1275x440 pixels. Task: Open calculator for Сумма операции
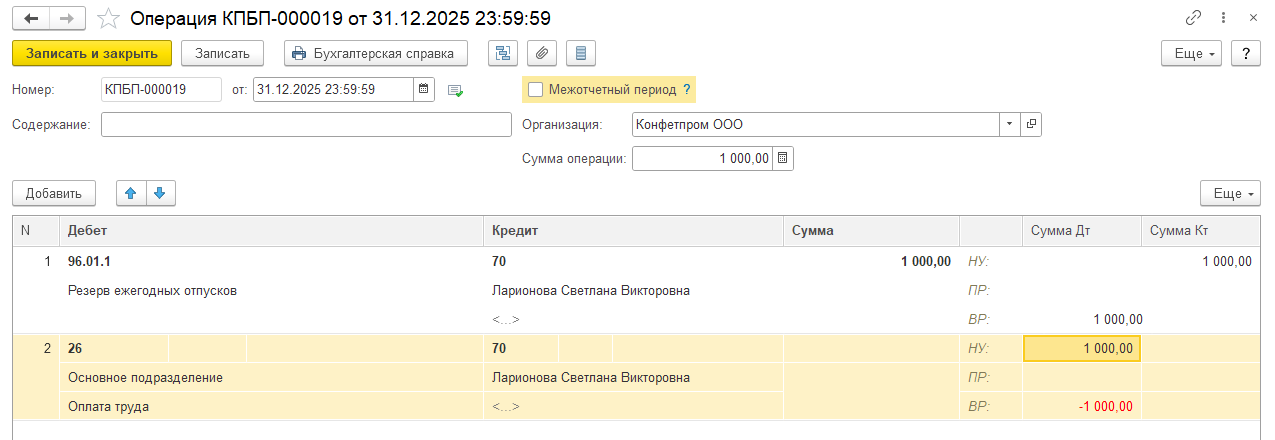point(783,158)
